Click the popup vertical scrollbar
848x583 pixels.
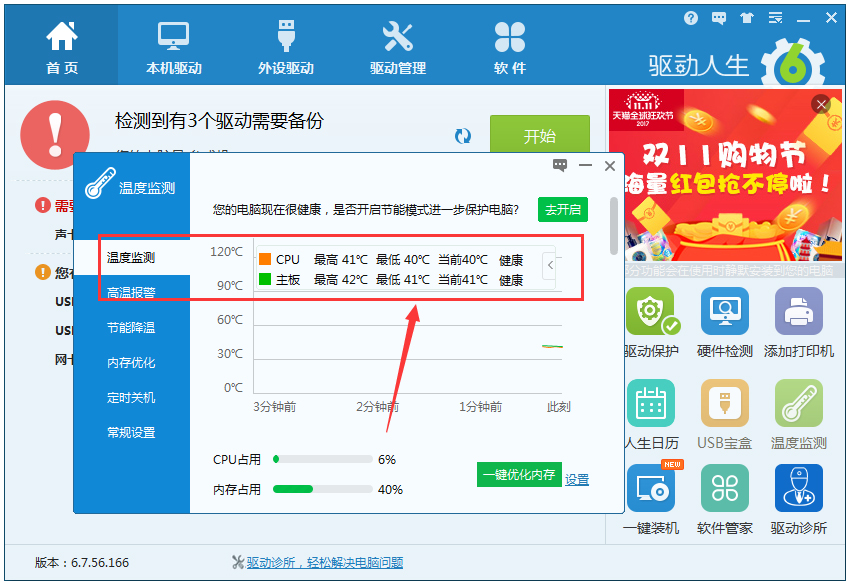tap(614, 226)
